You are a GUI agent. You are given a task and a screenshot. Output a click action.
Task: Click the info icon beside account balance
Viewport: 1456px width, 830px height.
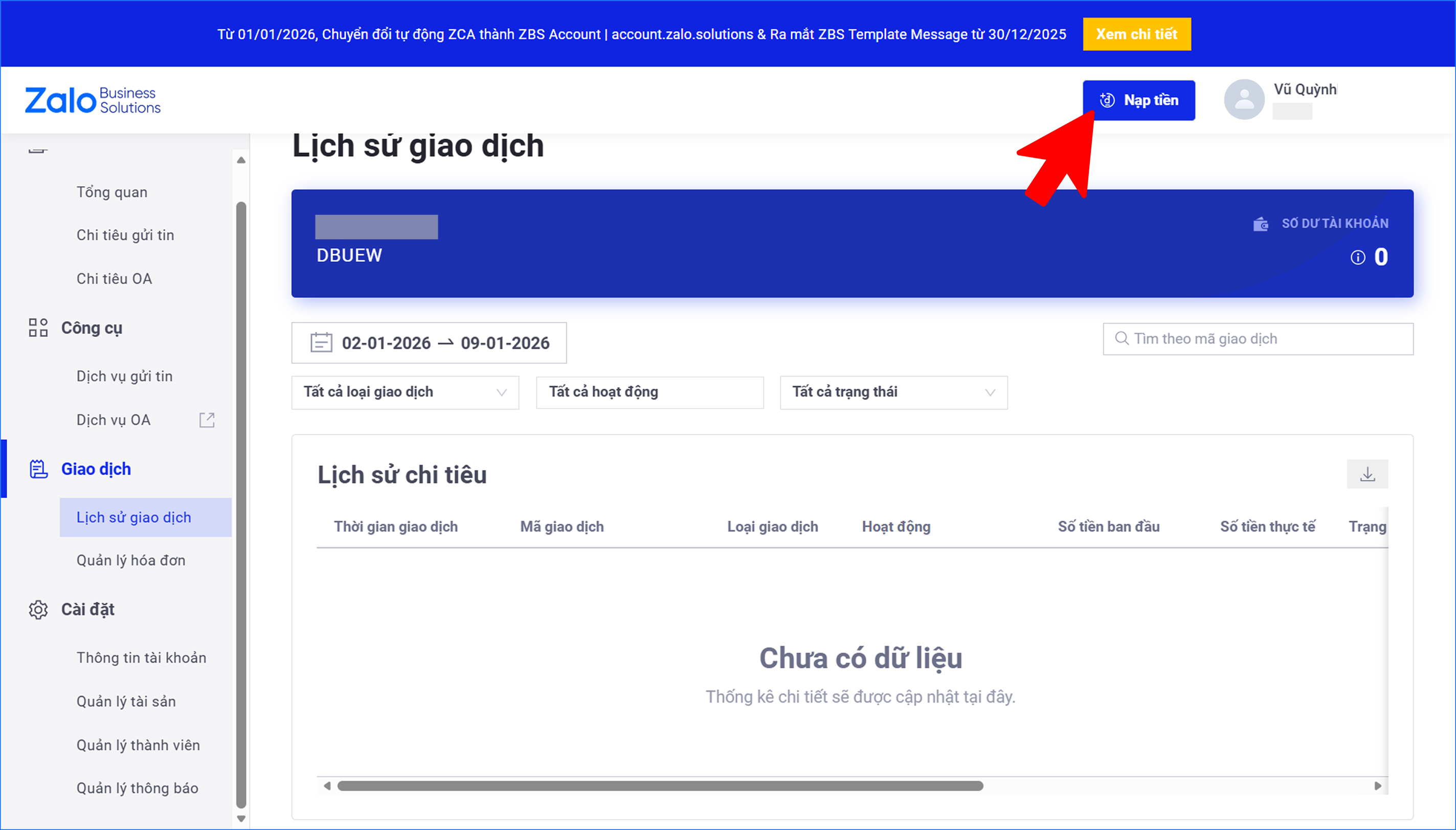coord(1357,258)
